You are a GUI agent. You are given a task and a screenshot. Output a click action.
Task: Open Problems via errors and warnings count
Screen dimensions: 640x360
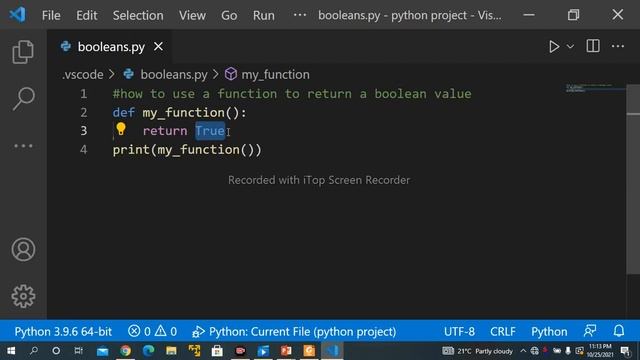tap(152, 331)
